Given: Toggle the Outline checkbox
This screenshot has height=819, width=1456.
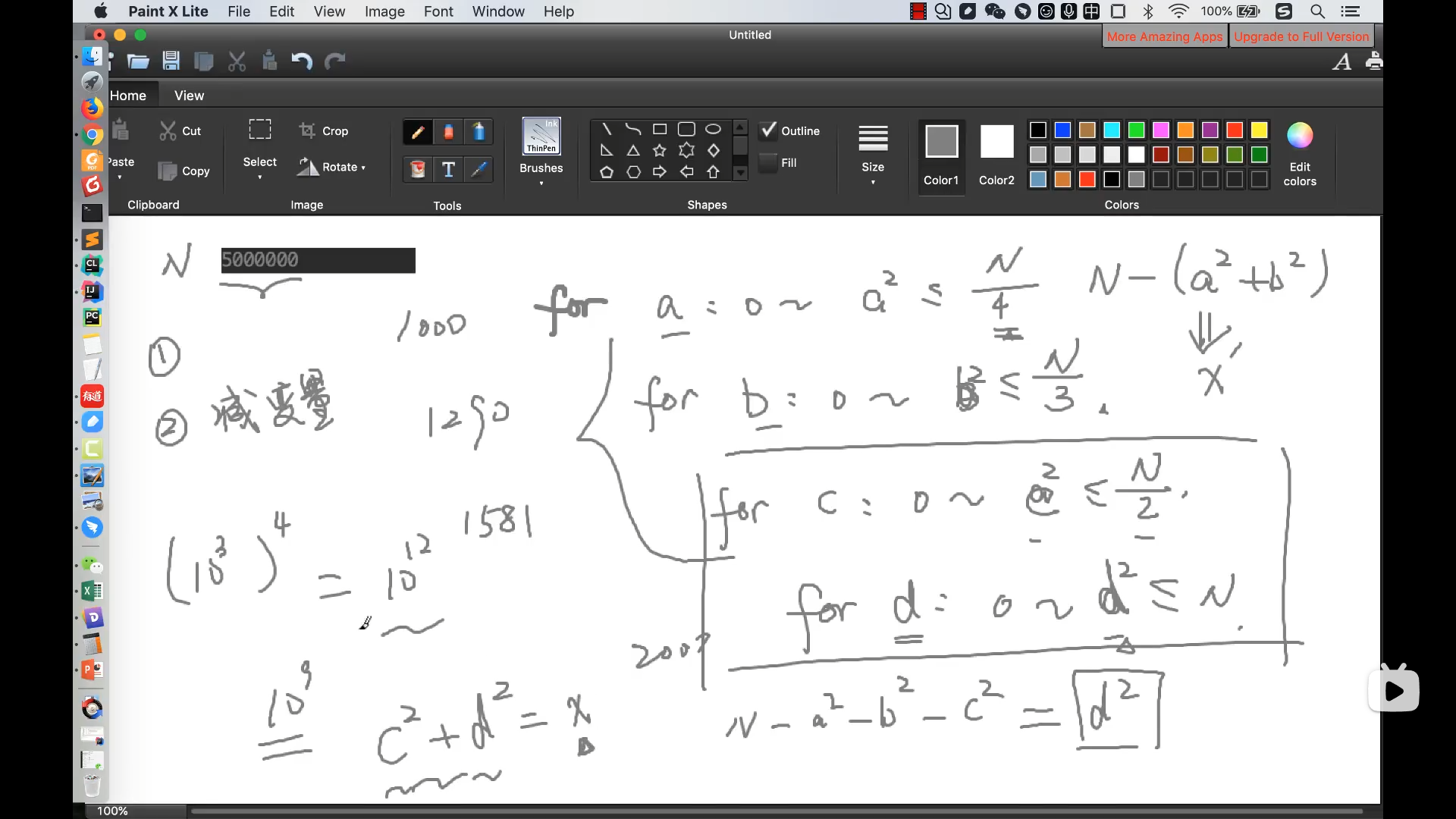Looking at the screenshot, I should point(769,130).
